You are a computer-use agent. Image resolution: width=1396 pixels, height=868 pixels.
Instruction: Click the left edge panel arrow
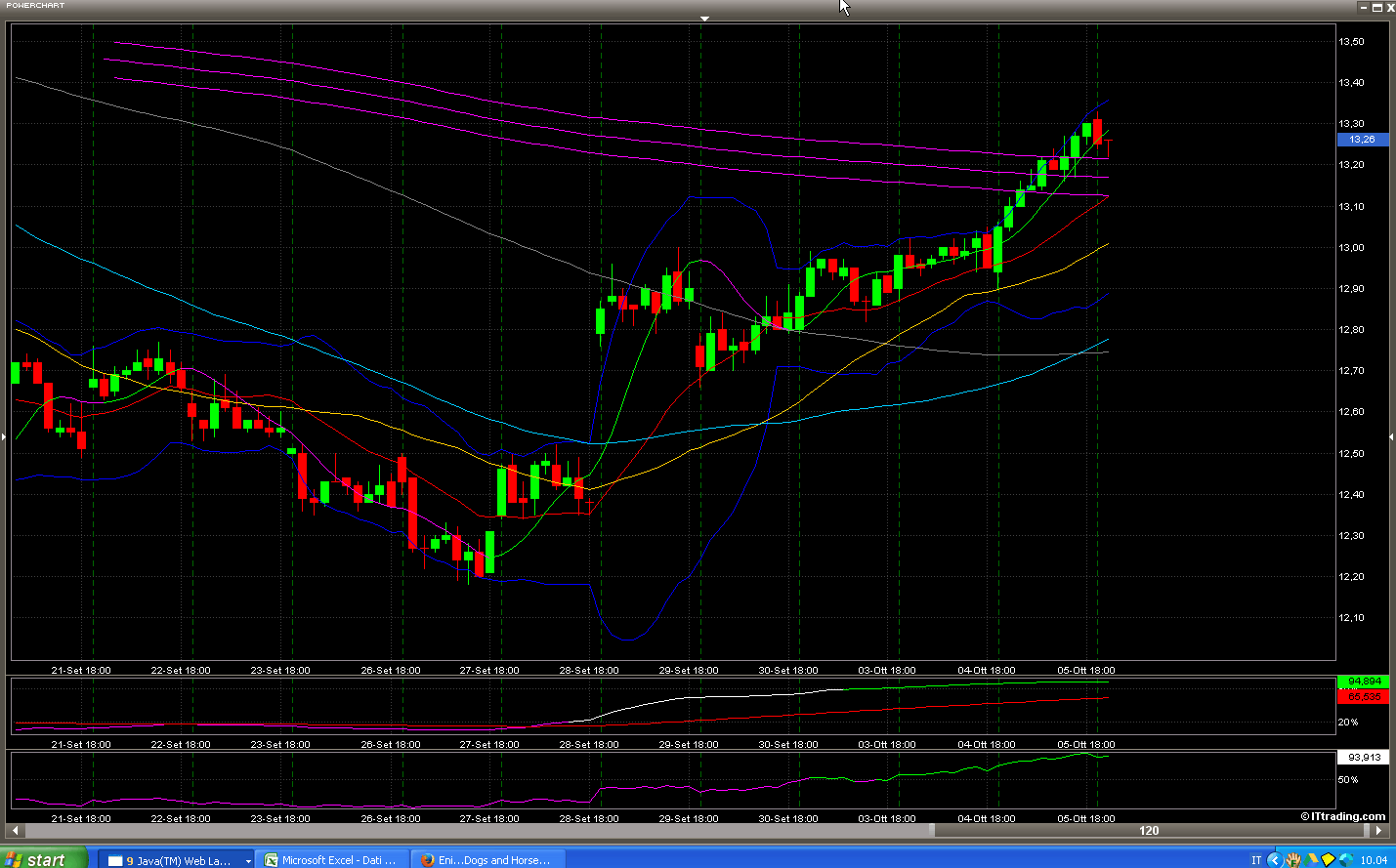pos(4,436)
